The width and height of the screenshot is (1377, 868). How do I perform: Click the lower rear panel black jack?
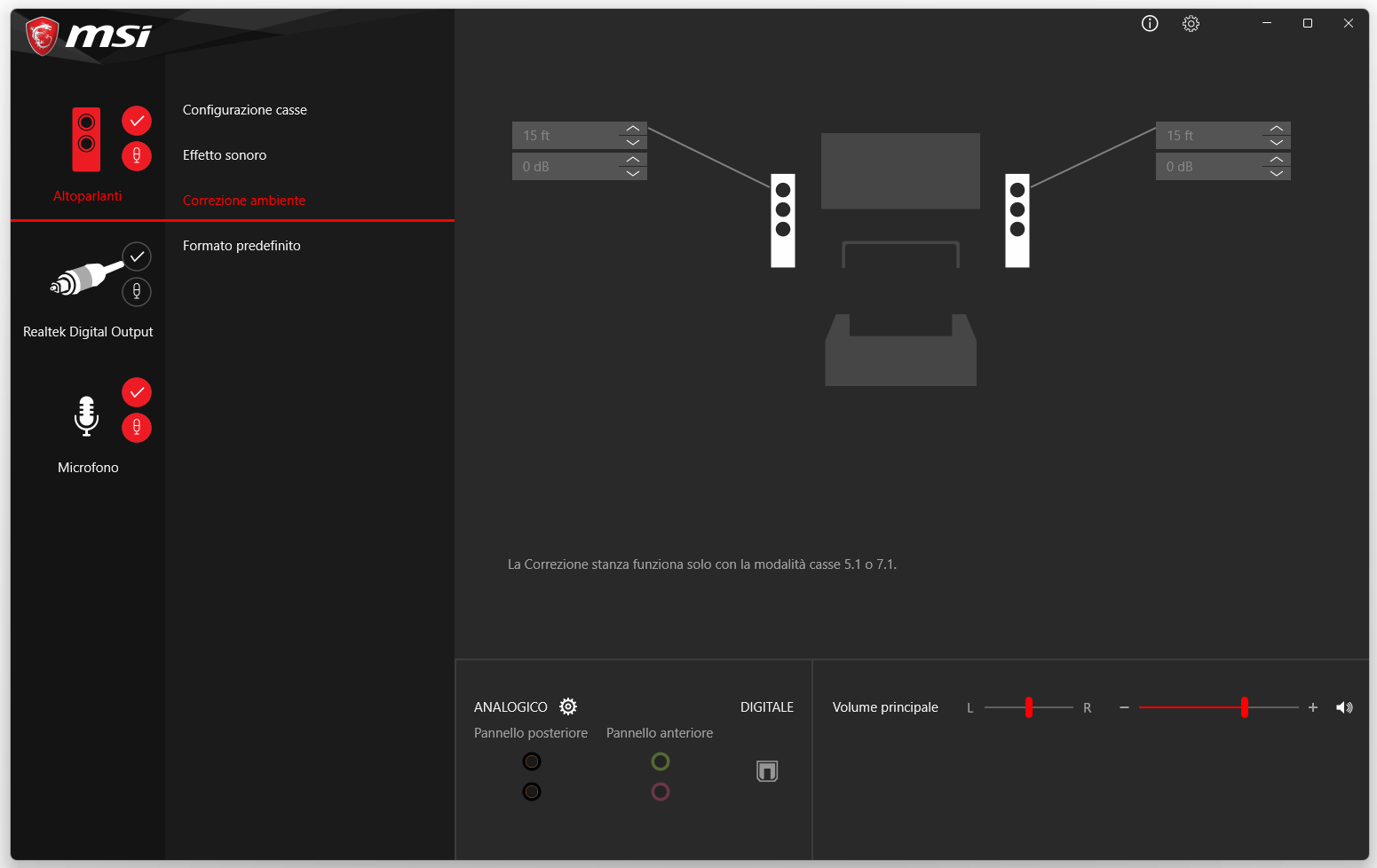point(532,792)
